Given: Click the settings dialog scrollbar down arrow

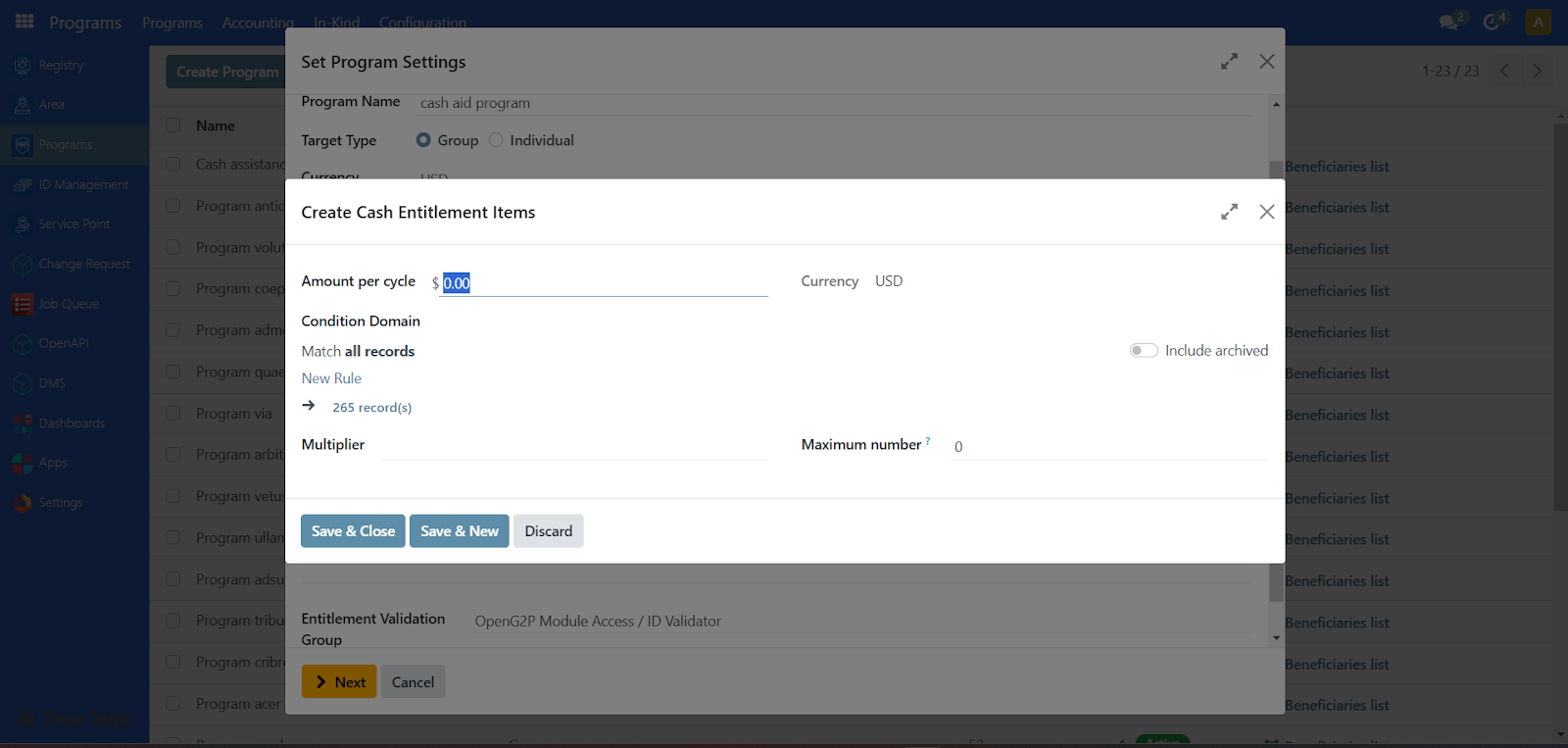Looking at the screenshot, I should tap(1276, 638).
